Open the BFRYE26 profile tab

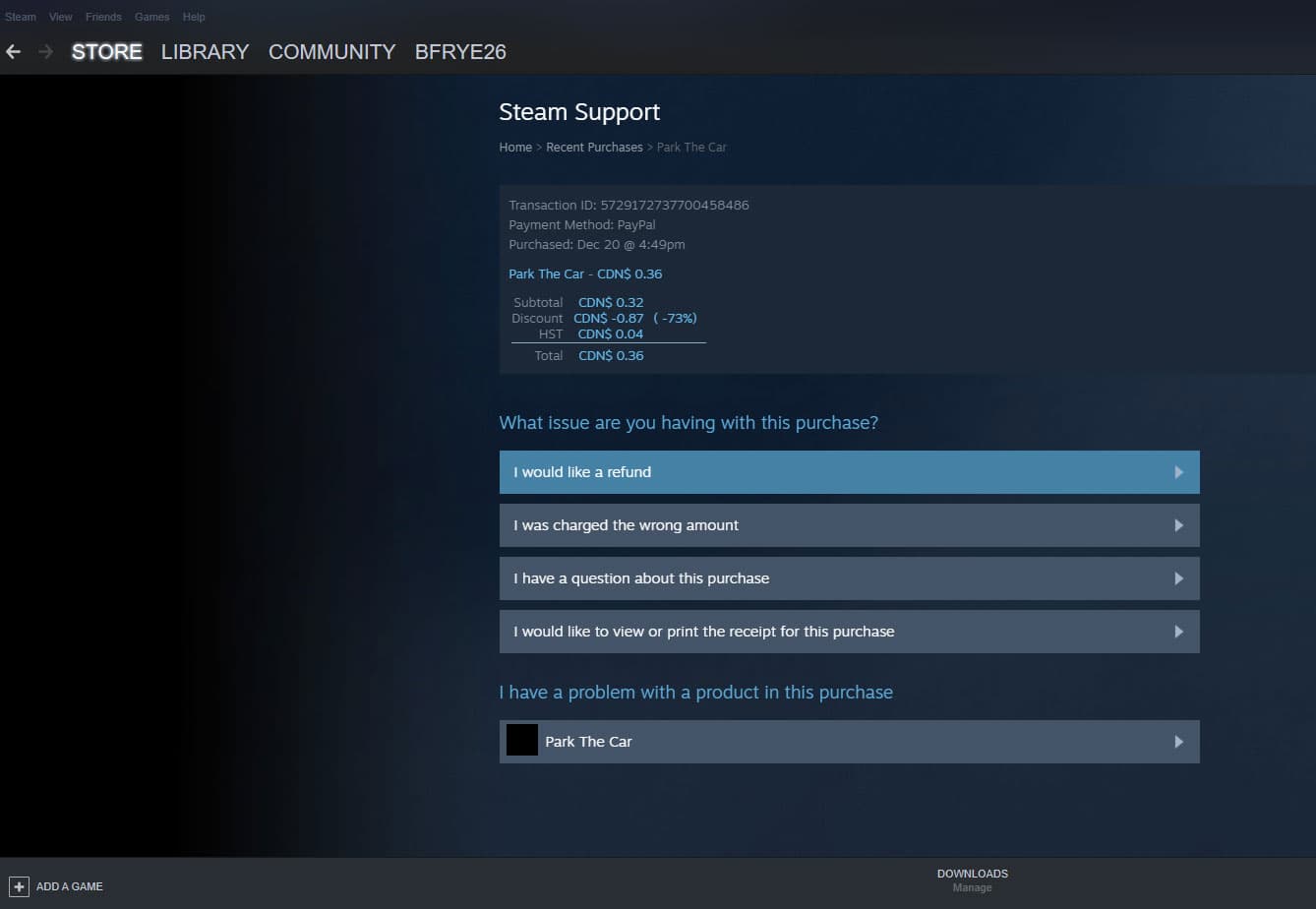pos(460,52)
